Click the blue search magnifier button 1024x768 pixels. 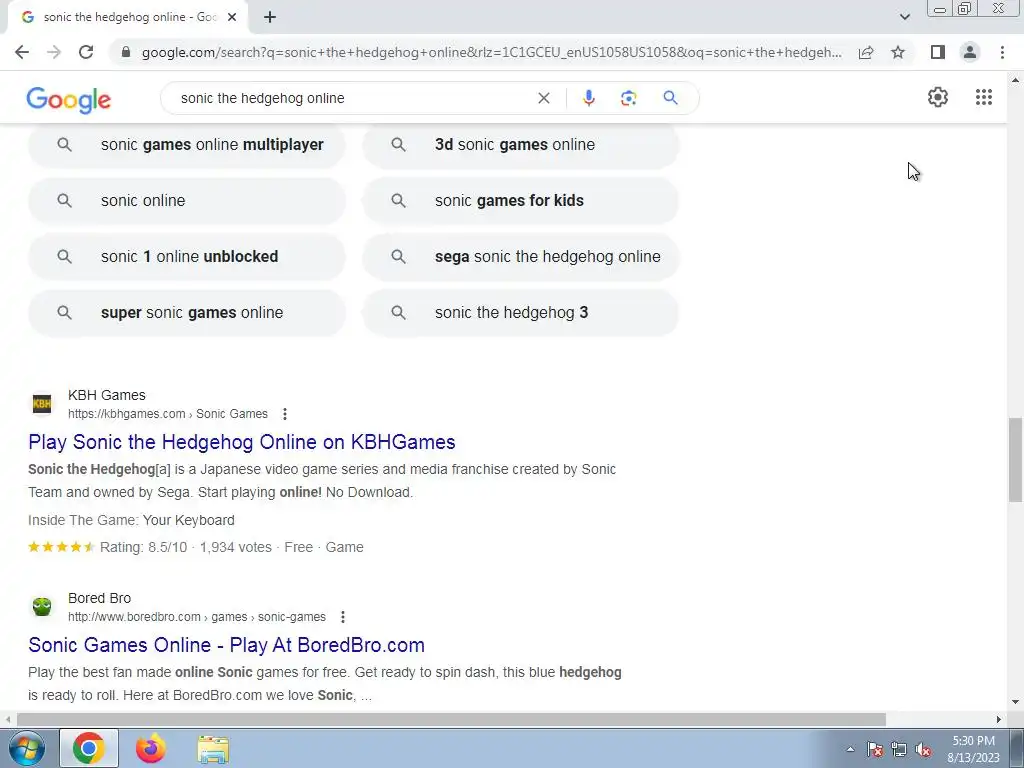(x=670, y=98)
